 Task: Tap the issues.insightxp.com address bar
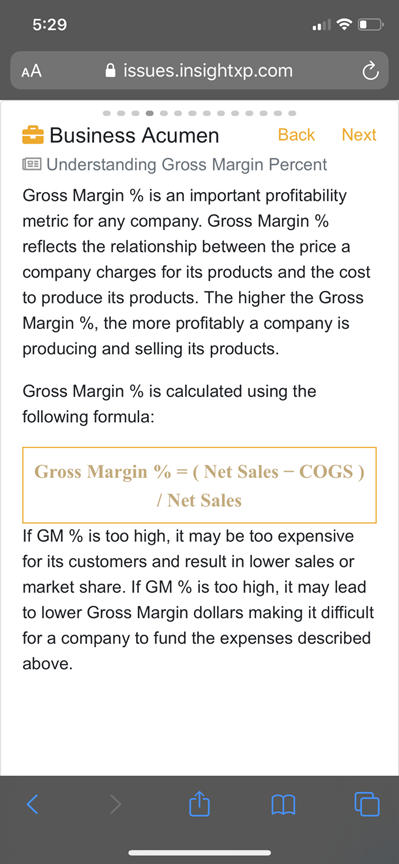point(200,71)
